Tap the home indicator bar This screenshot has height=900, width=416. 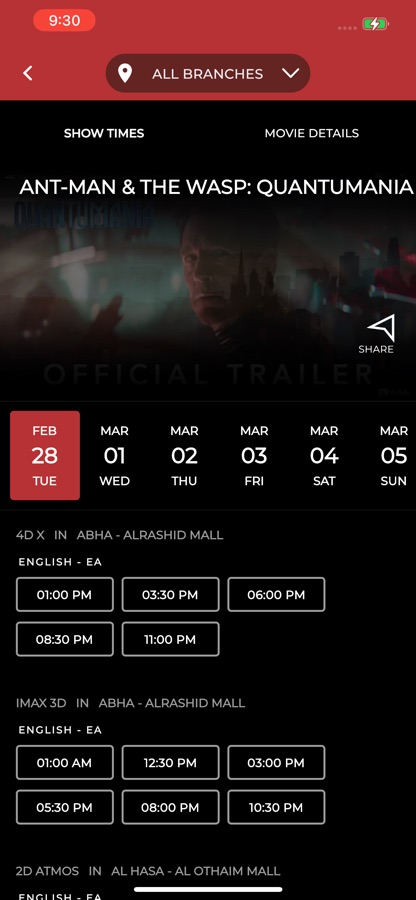[208, 890]
